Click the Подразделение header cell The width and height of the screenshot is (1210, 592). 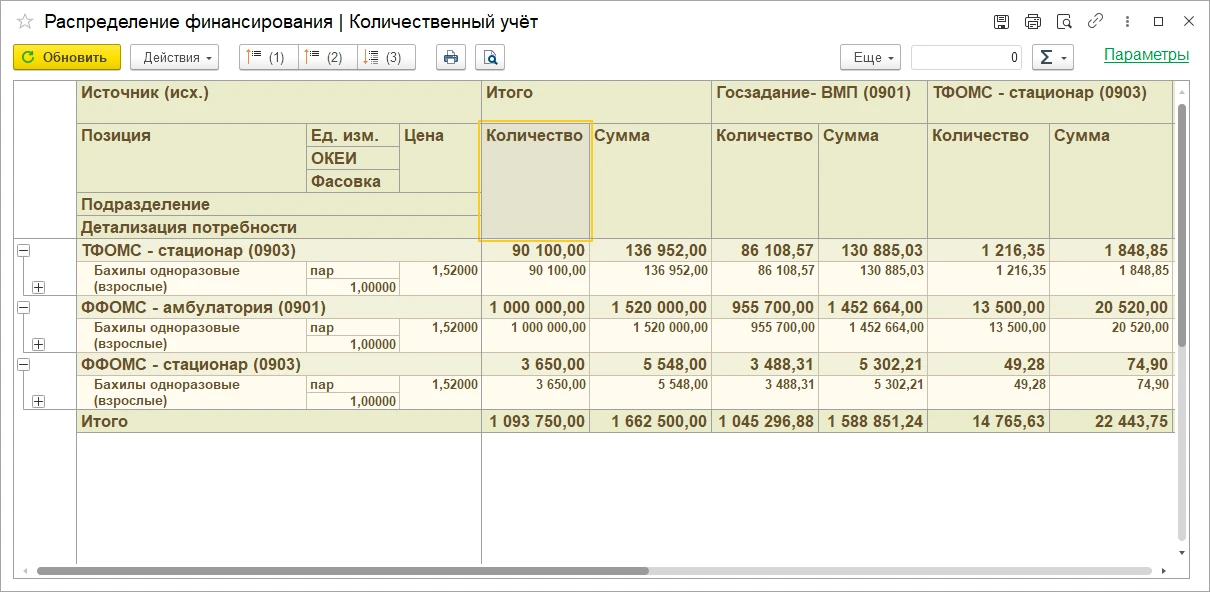279,204
